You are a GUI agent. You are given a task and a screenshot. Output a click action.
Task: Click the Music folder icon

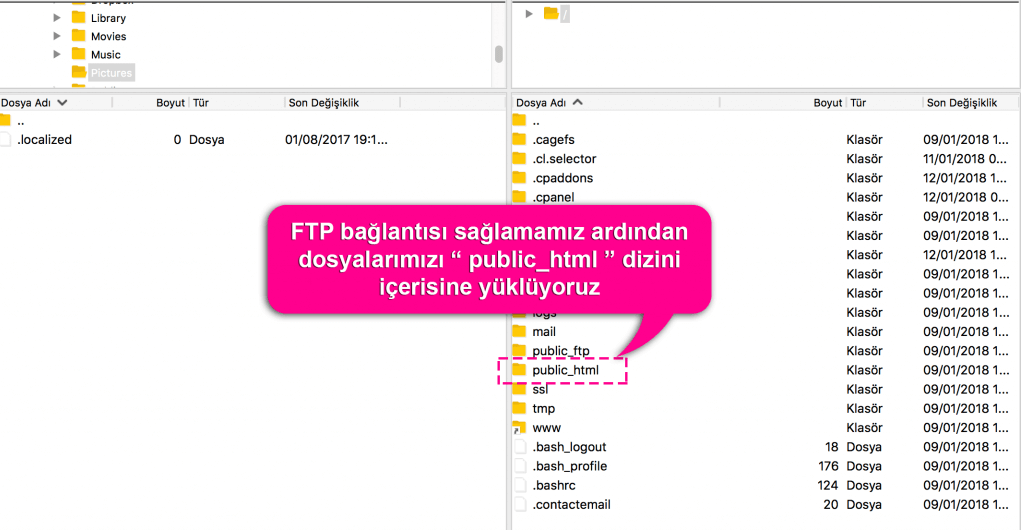79,53
